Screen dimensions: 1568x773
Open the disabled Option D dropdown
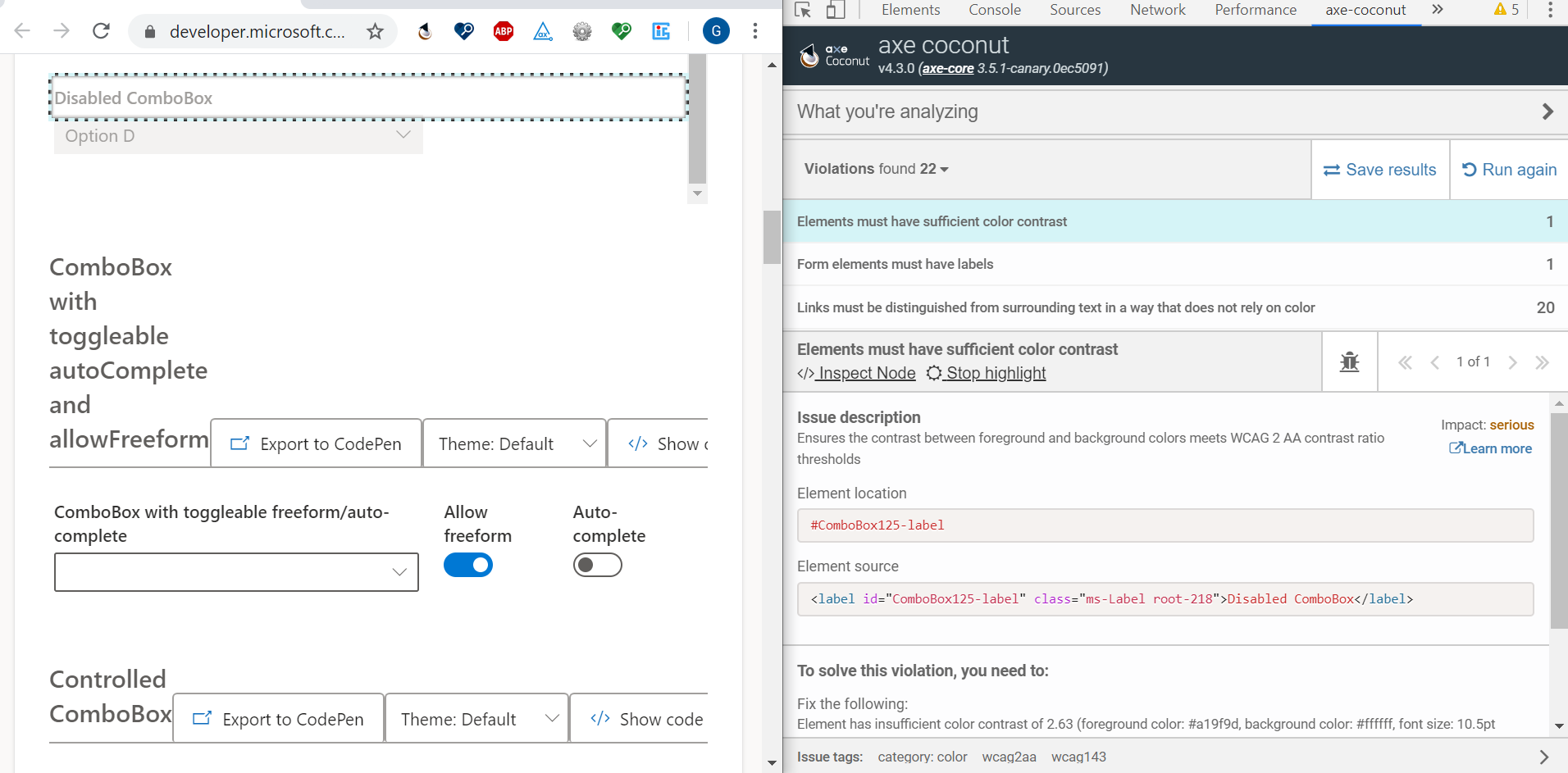[239, 136]
